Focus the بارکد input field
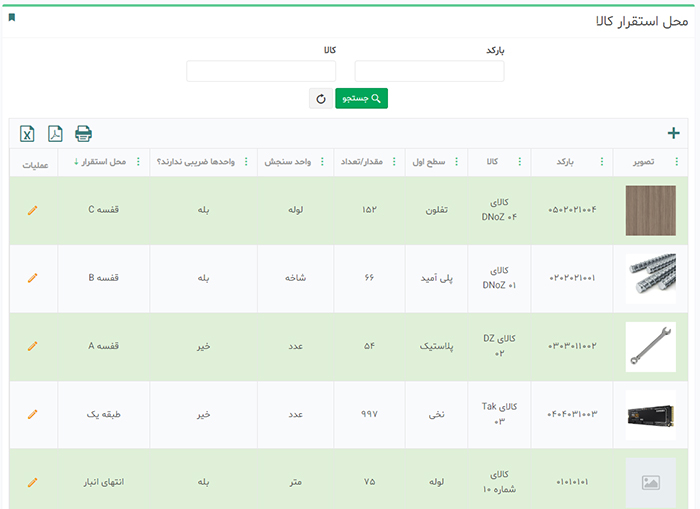 (429, 71)
